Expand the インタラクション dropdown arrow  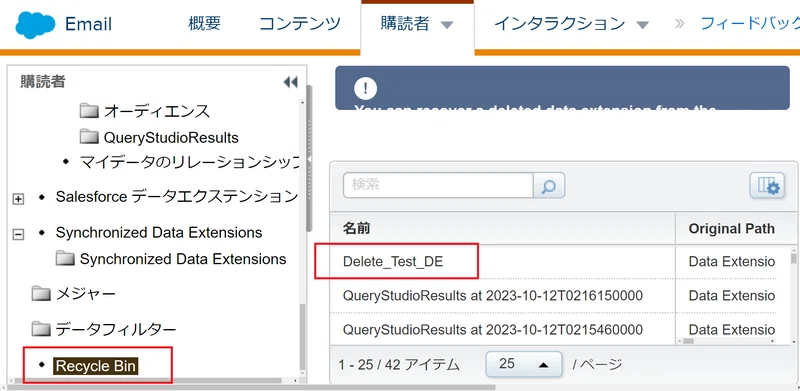coord(643,25)
